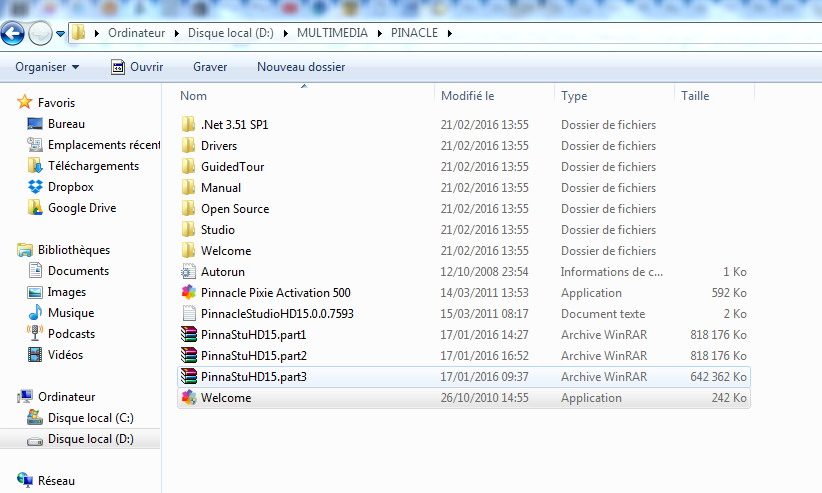Click the Document texte type cell
The width and height of the screenshot is (822, 493).
pos(603,314)
